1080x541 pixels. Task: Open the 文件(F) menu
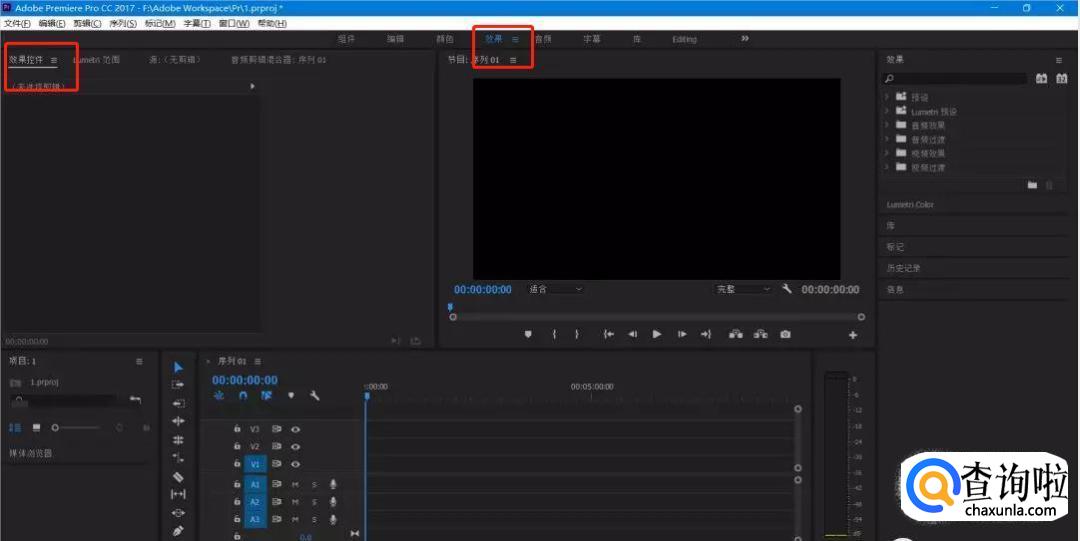[18, 23]
